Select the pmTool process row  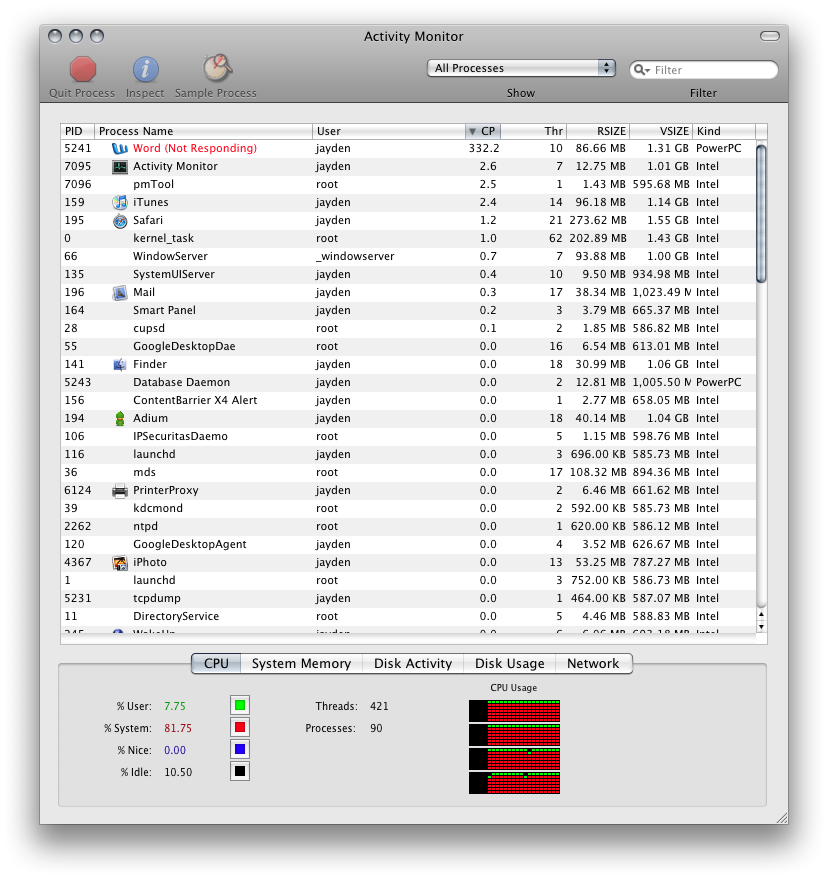(x=408, y=184)
